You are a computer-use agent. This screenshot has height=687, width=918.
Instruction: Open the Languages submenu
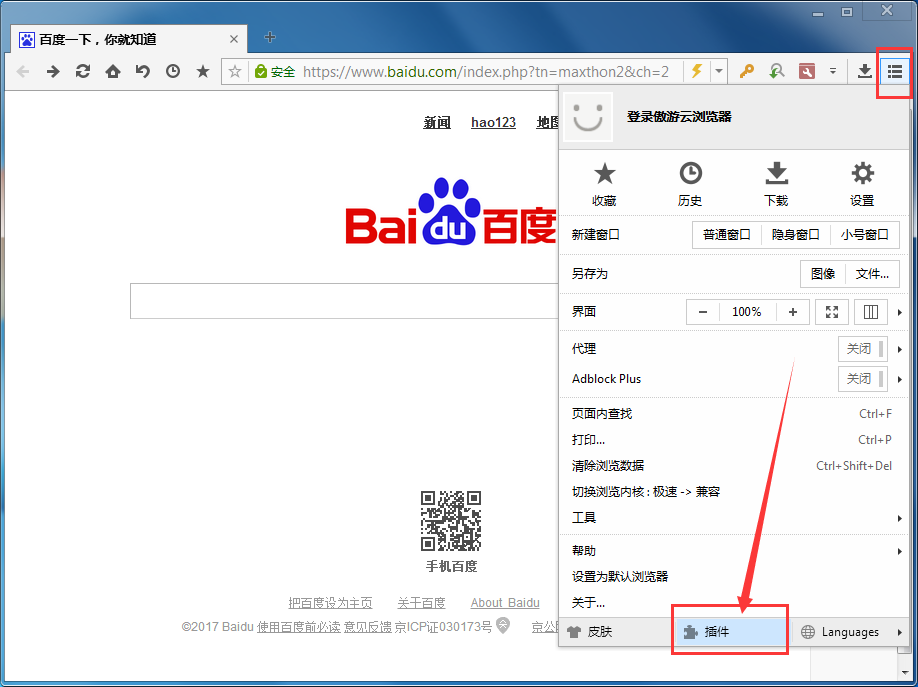tap(850, 632)
